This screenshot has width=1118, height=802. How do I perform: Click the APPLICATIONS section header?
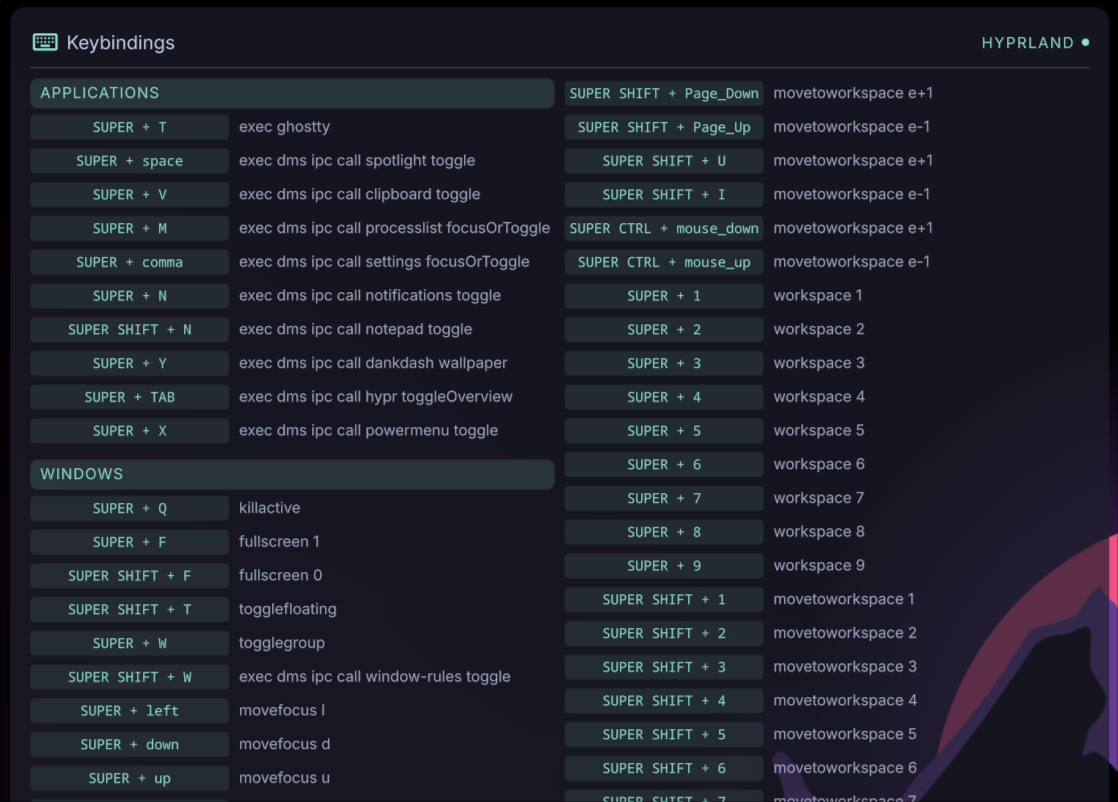(x=292, y=93)
